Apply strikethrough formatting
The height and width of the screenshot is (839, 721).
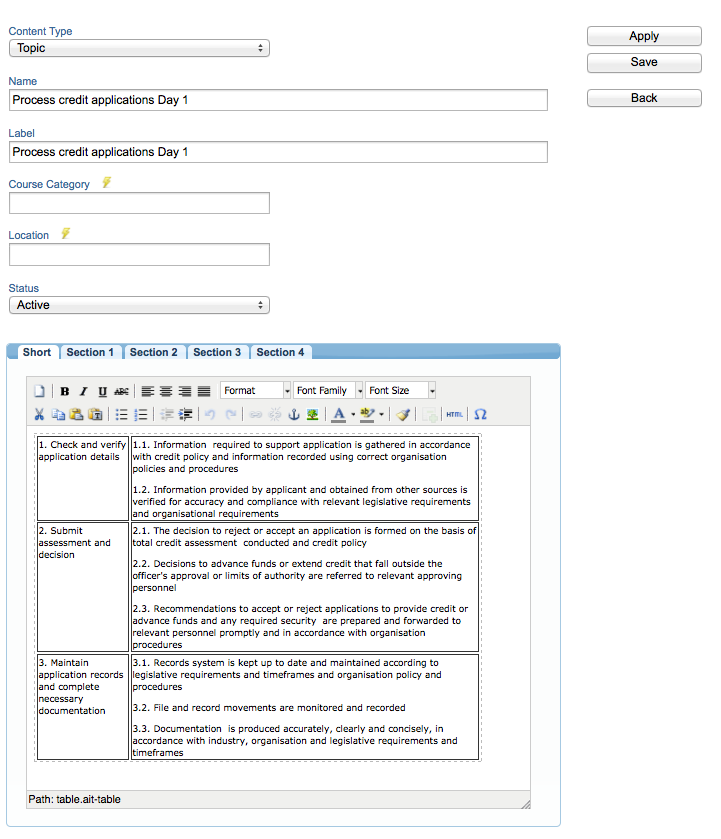click(x=122, y=391)
